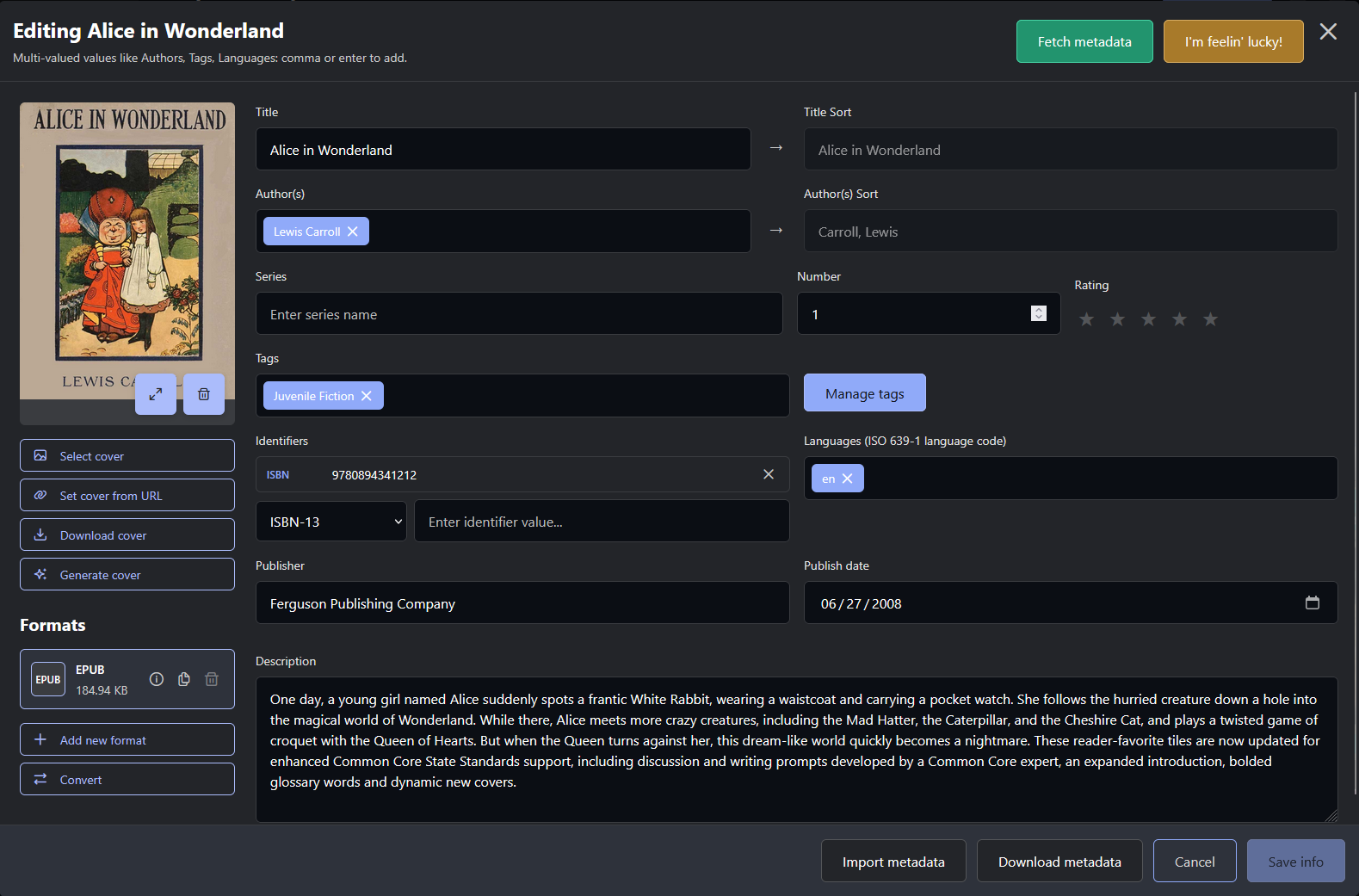Open Manage tags
This screenshot has height=896, width=1359.
click(x=864, y=393)
